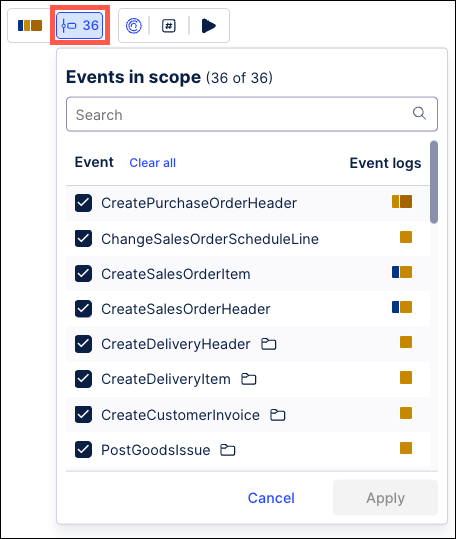
Task: Uncheck CreateDeliveryItem checkbox
Action: click(x=84, y=379)
